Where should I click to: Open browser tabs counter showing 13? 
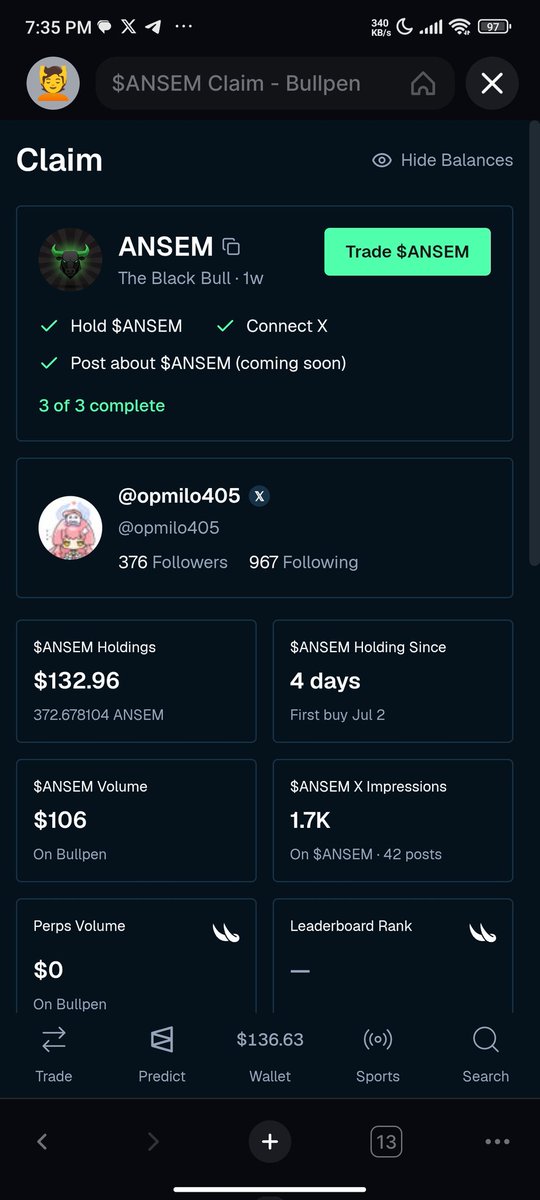tap(386, 1141)
